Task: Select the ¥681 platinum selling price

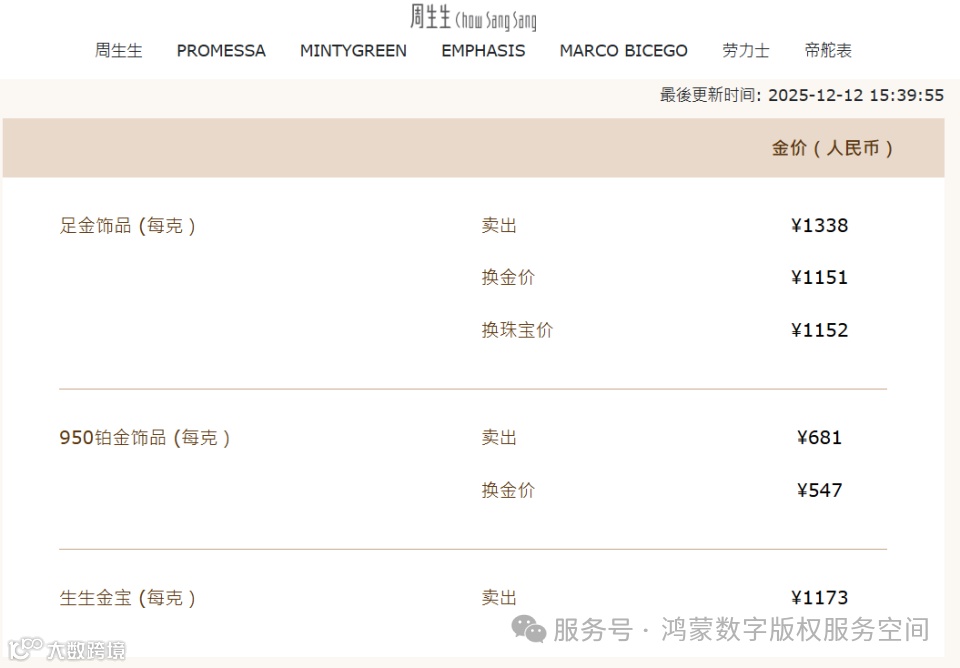Action: (x=819, y=437)
